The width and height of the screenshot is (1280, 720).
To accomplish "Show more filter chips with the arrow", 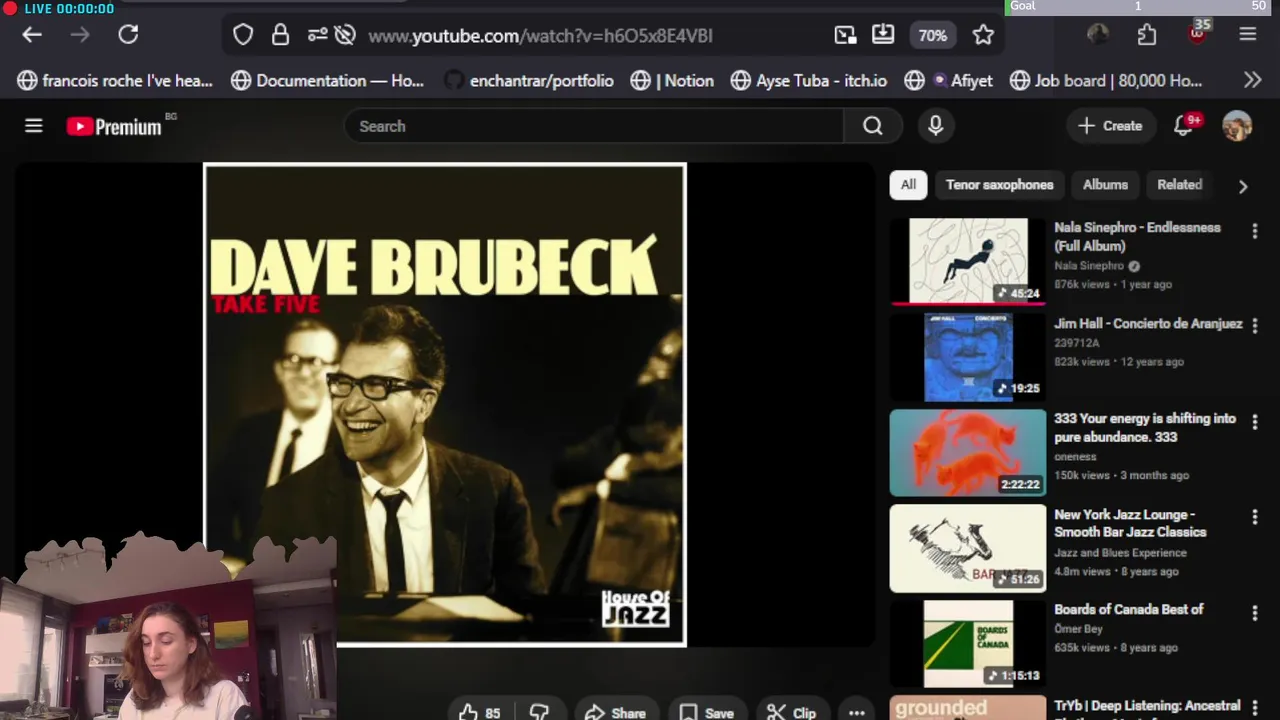I will pos(1243,186).
